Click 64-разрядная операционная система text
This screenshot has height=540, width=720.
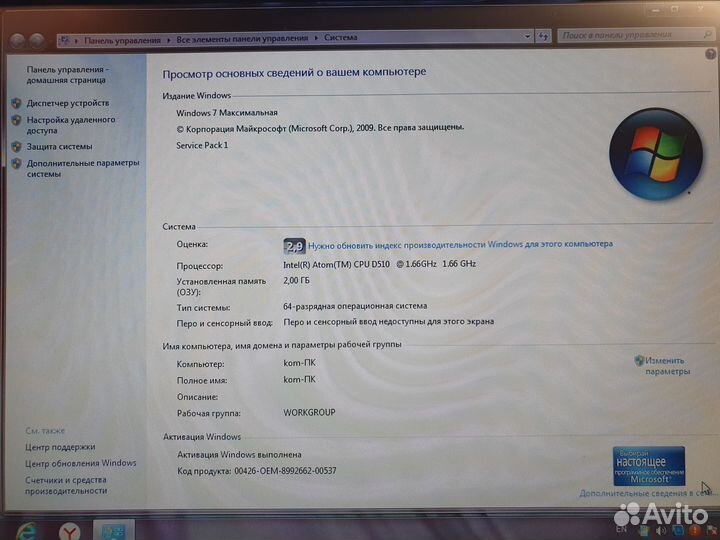355,306
